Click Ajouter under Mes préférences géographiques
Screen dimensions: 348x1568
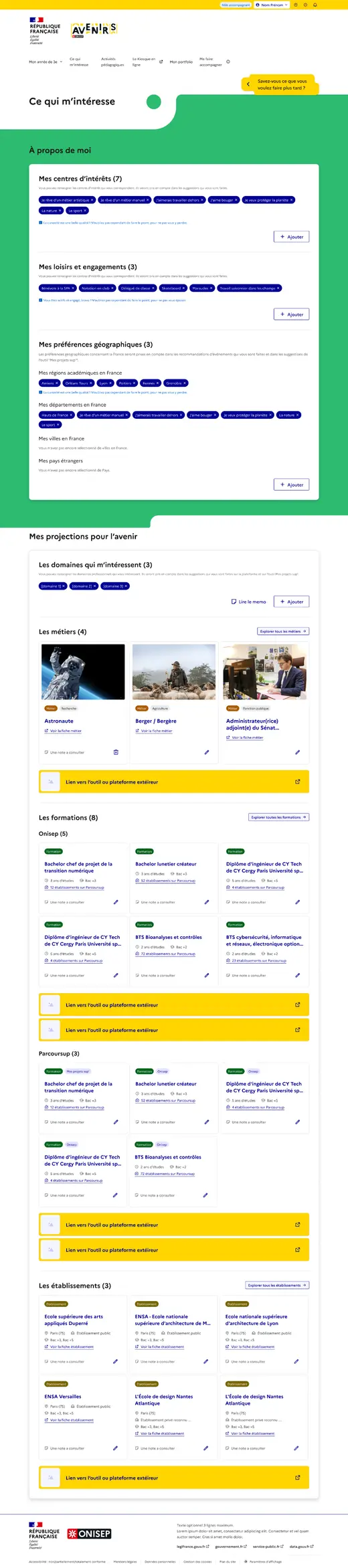[292, 485]
